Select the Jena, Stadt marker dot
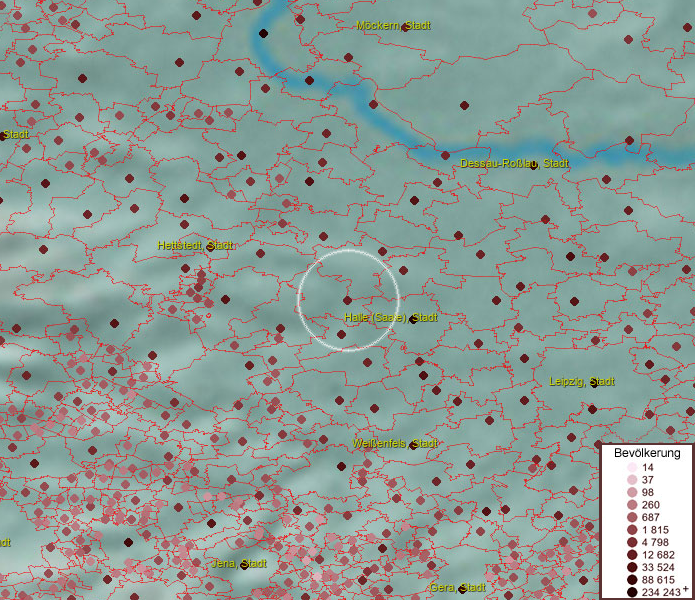Image resolution: width=695 pixels, height=600 pixels. pyautogui.click(x=243, y=565)
